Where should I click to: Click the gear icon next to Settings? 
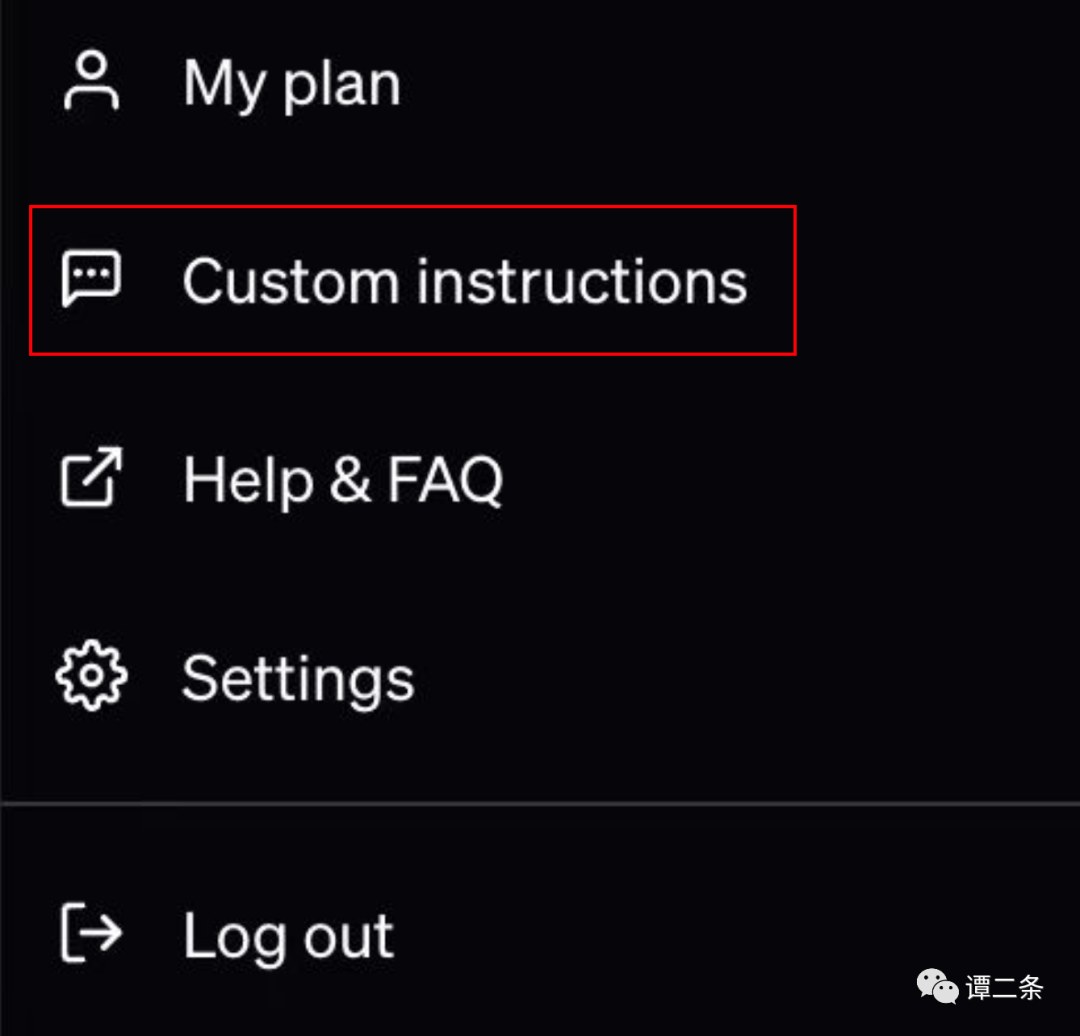pyautogui.click(x=91, y=677)
